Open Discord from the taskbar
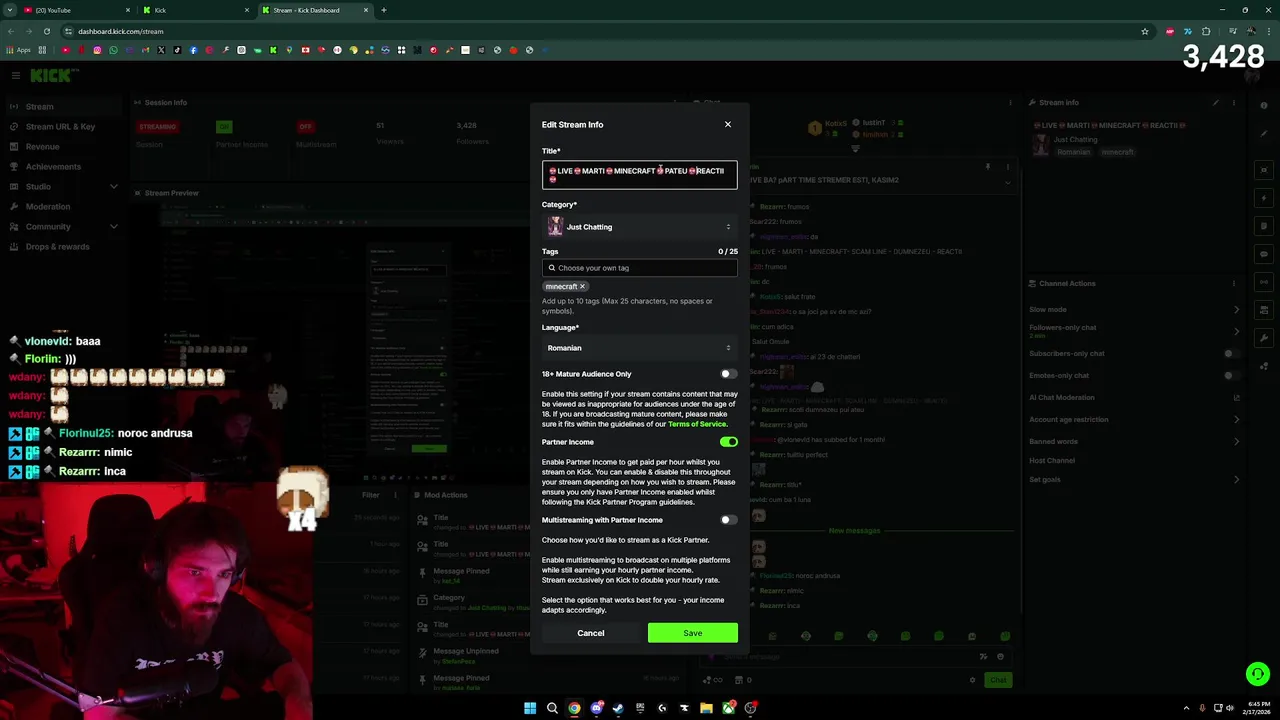The image size is (1280, 720). (596, 708)
